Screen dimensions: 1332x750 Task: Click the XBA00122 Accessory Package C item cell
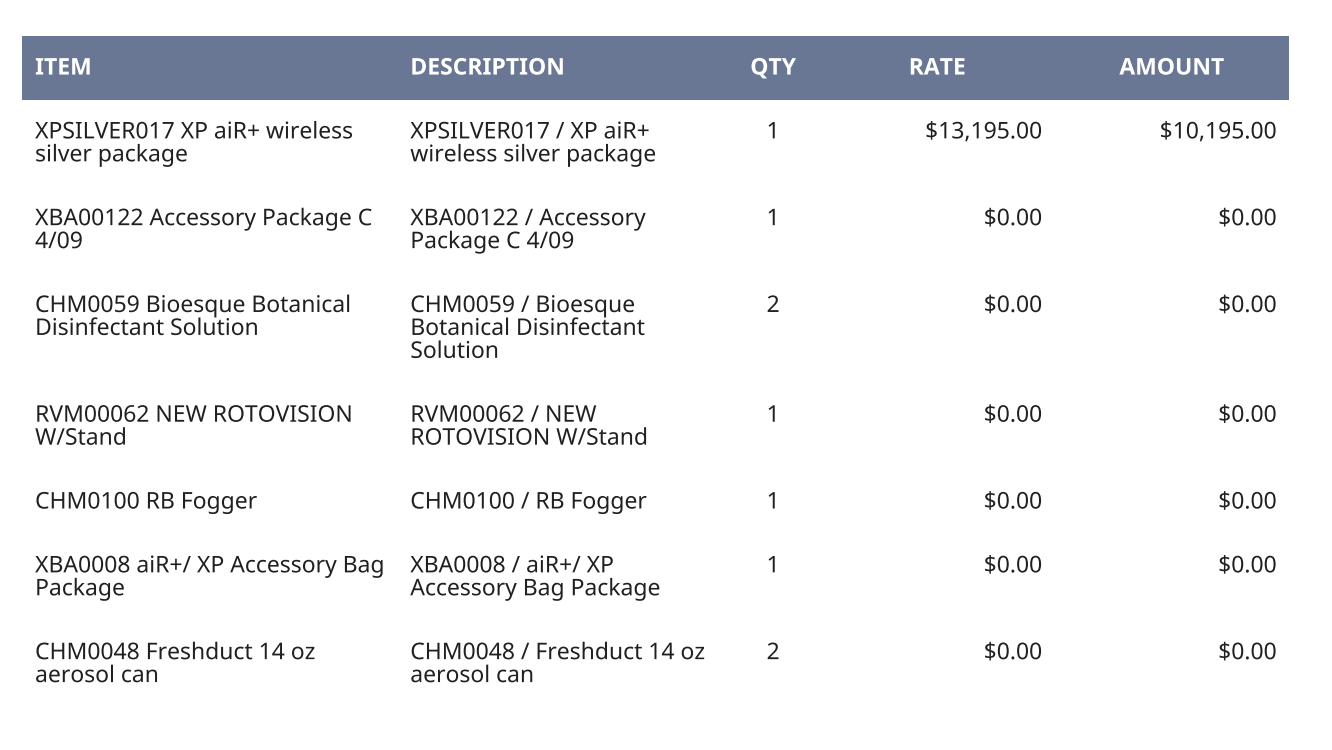(203, 229)
